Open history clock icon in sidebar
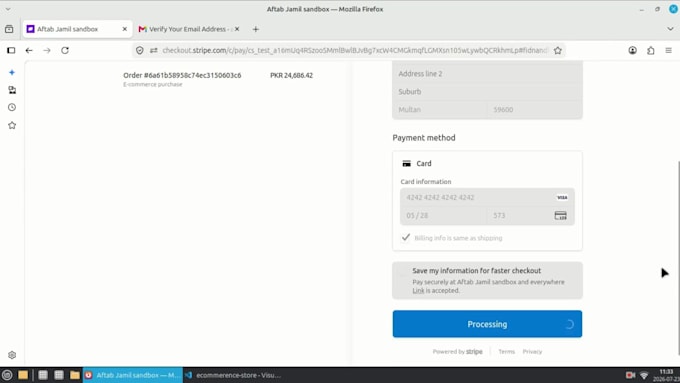This screenshot has height=383, width=680. point(12,108)
